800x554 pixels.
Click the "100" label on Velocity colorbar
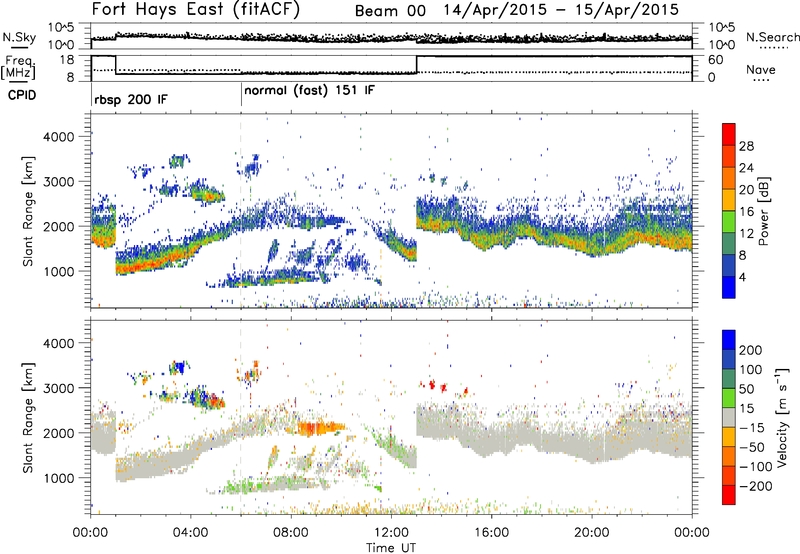751,369
